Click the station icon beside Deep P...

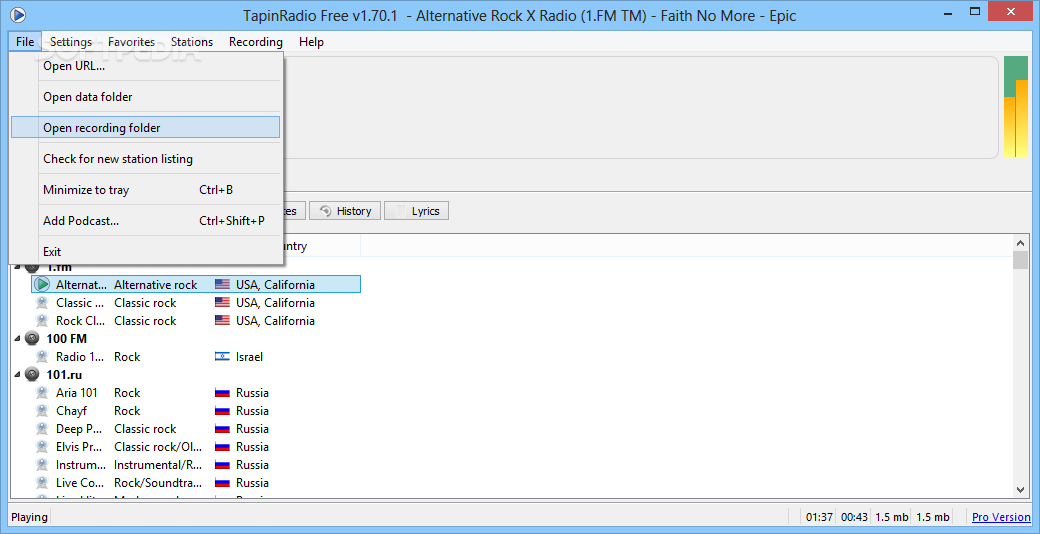[x=42, y=429]
